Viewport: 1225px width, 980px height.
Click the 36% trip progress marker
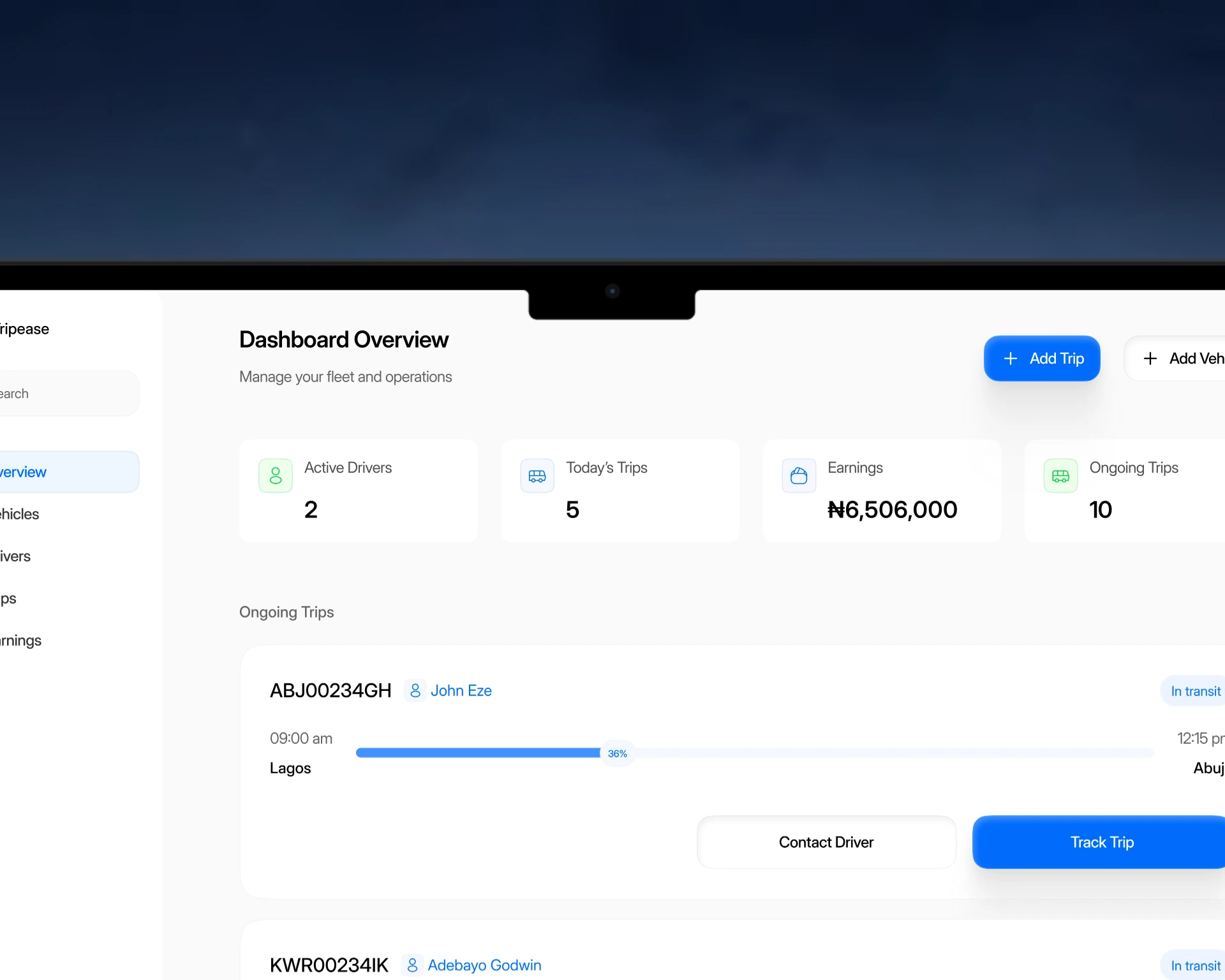coord(617,754)
